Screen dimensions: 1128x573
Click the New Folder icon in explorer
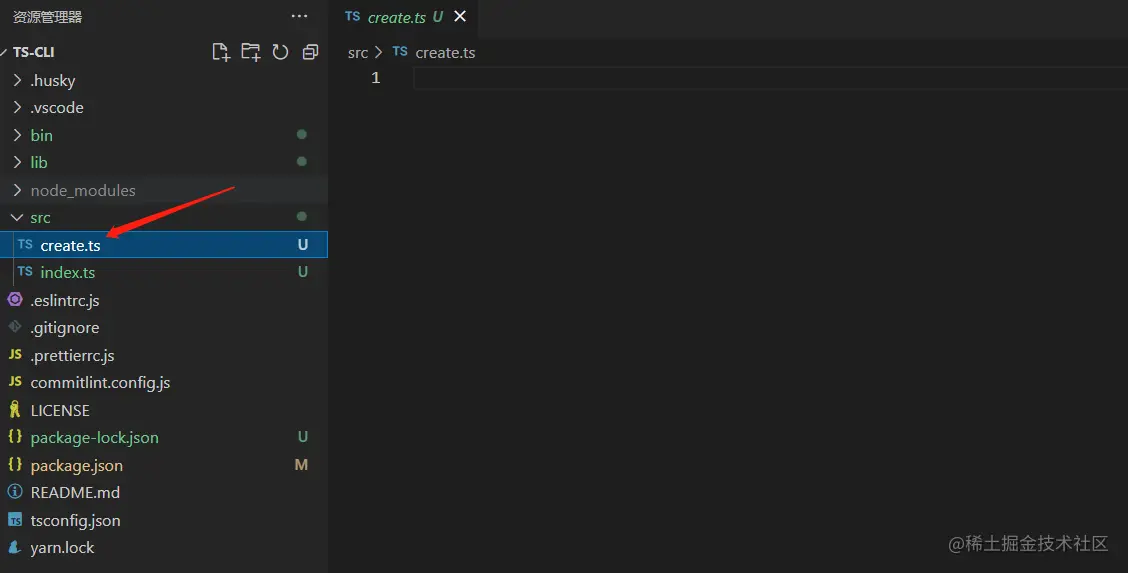[x=250, y=52]
